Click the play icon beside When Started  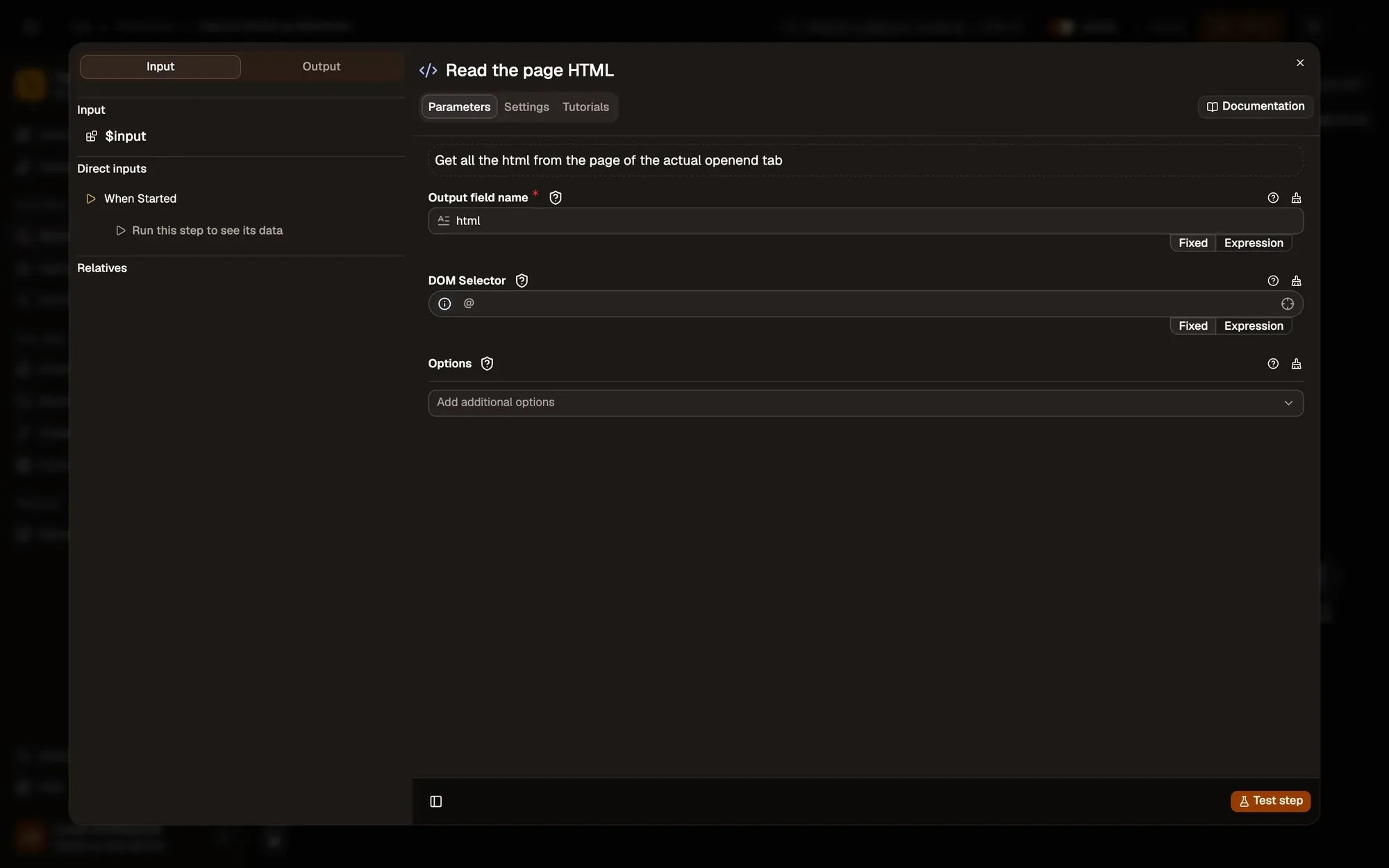point(90,199)
